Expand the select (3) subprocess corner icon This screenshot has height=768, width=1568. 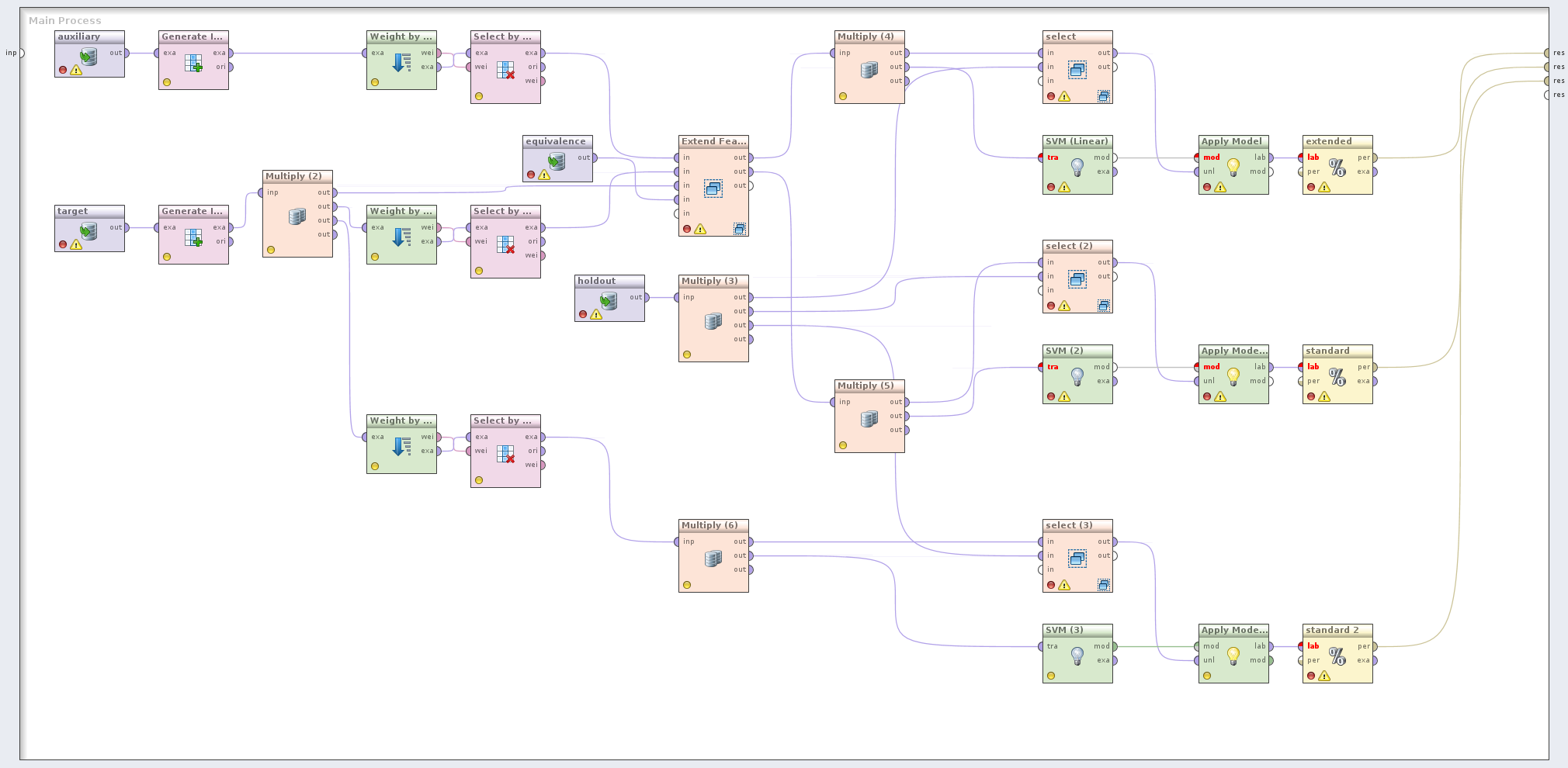(1103, 585)
